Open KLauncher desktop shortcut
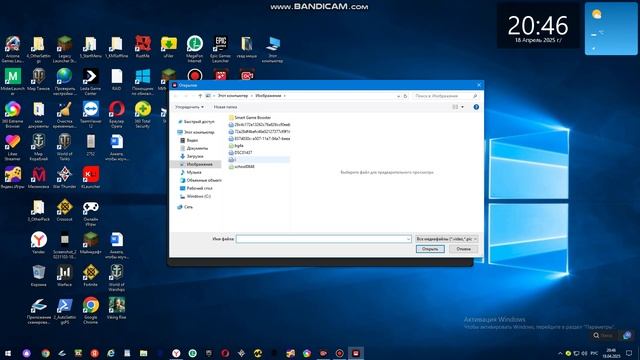Image resolution: width=640 pixels, height=360 pixels. 91,178
